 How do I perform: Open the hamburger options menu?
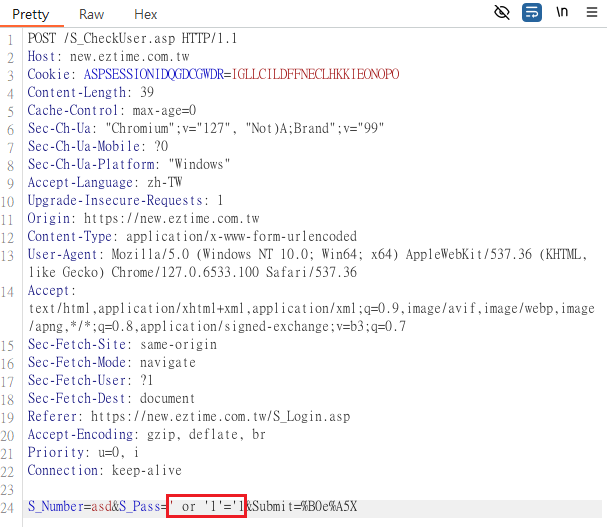click(x=592, y=12)
